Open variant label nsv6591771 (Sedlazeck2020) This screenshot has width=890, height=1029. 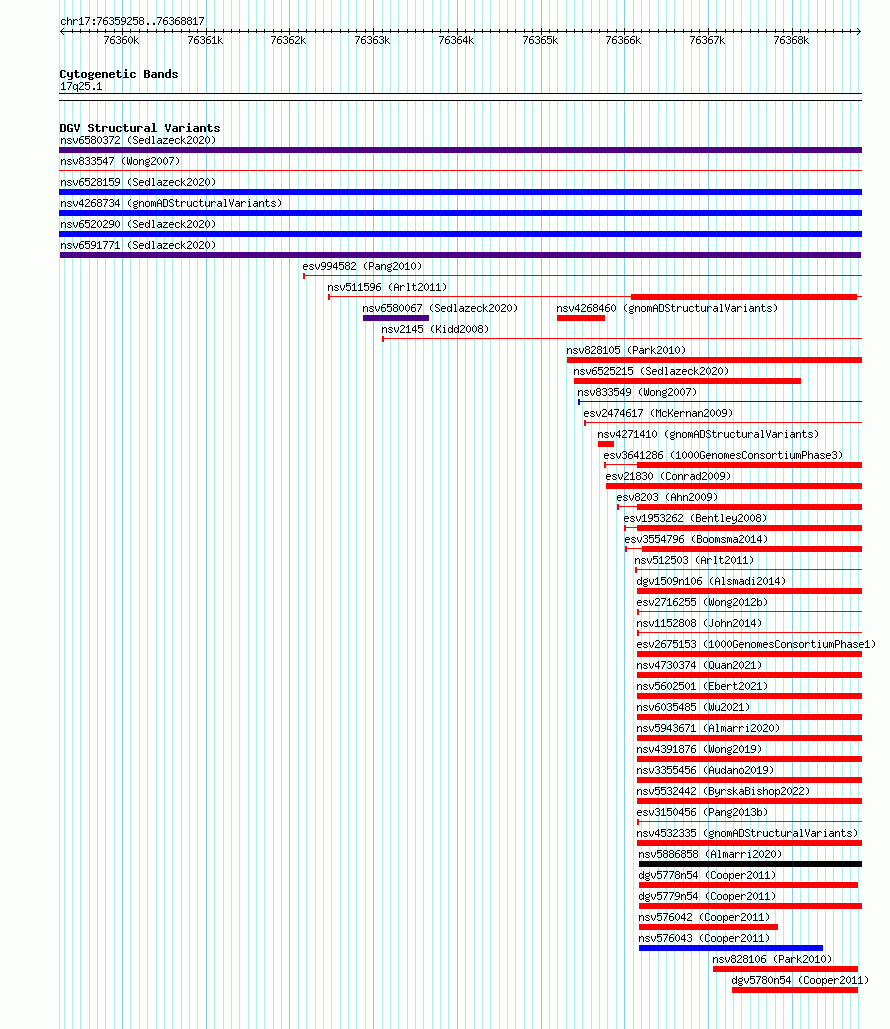click(138, 245)
